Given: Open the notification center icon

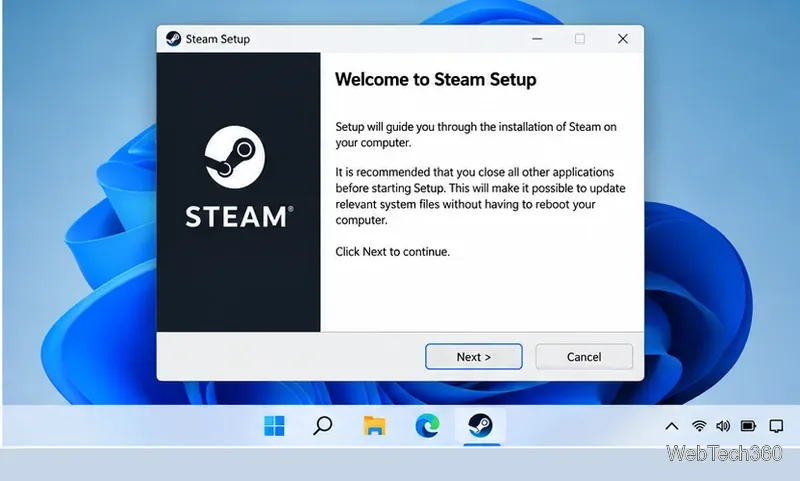Looking at the screenshot, I should [x=776, y=425].
